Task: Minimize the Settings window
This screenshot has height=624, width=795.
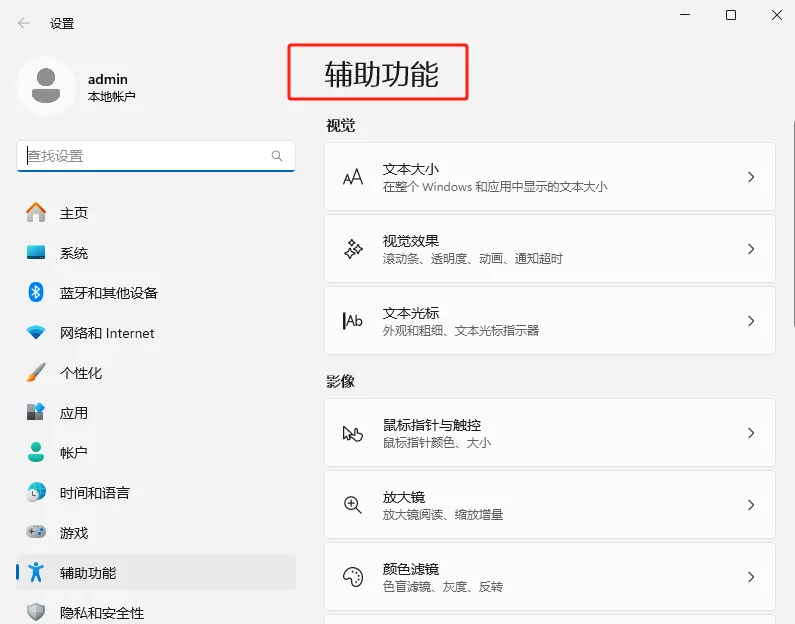Action: 685,15
